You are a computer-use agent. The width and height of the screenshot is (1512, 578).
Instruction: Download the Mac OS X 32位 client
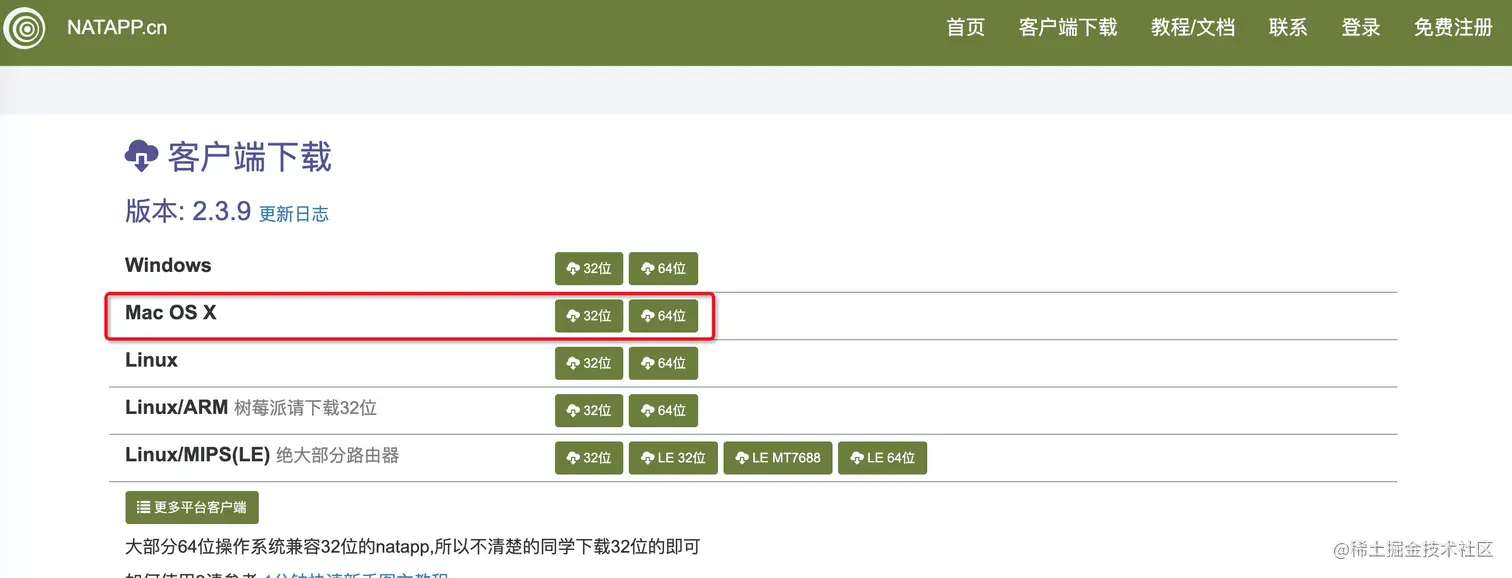tap(589, 316)
